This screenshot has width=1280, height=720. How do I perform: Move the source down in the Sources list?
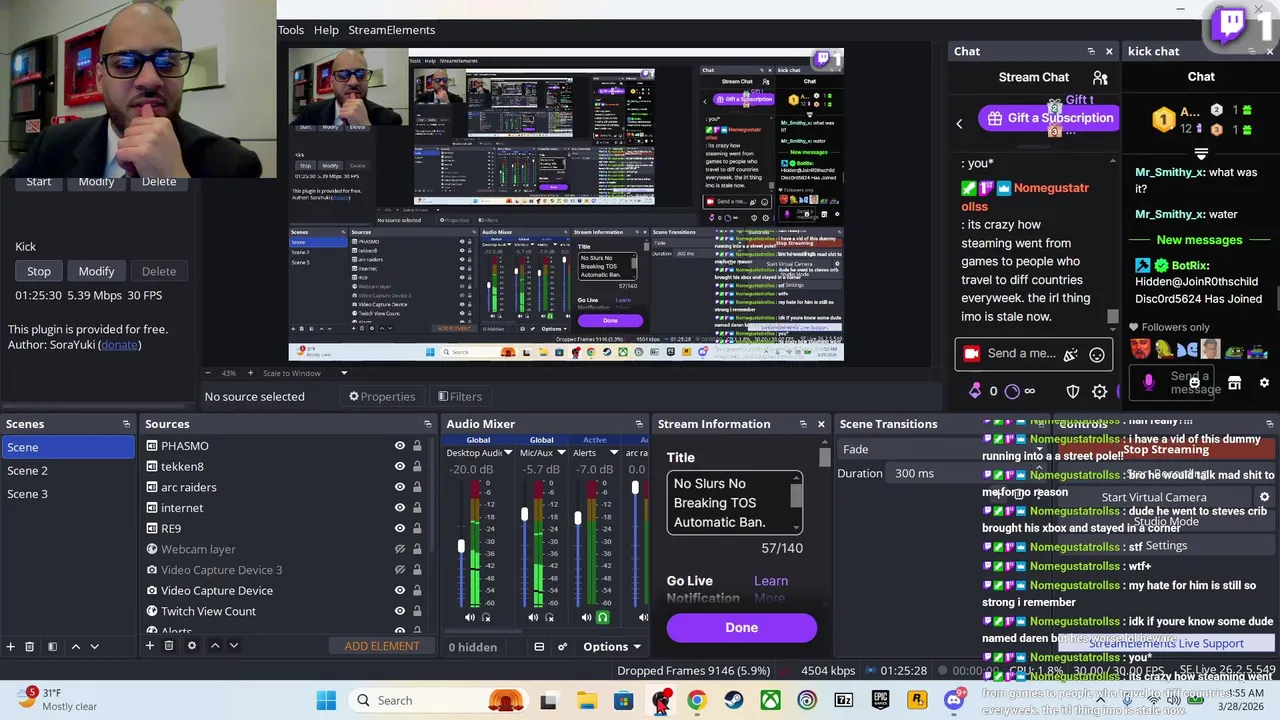click(233, 646)
